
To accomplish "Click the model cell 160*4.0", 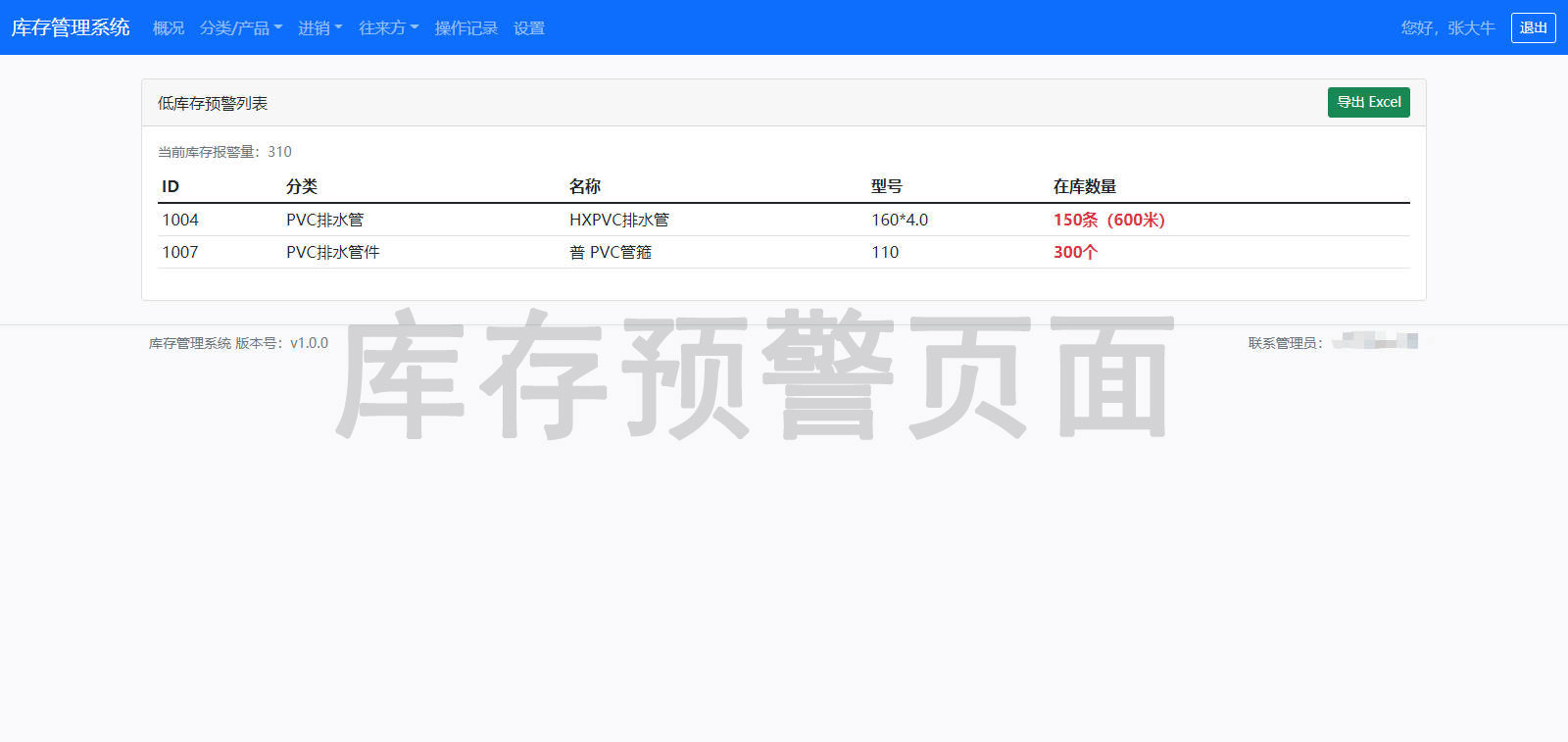I will pyautogui.click(x=900, y=220).
